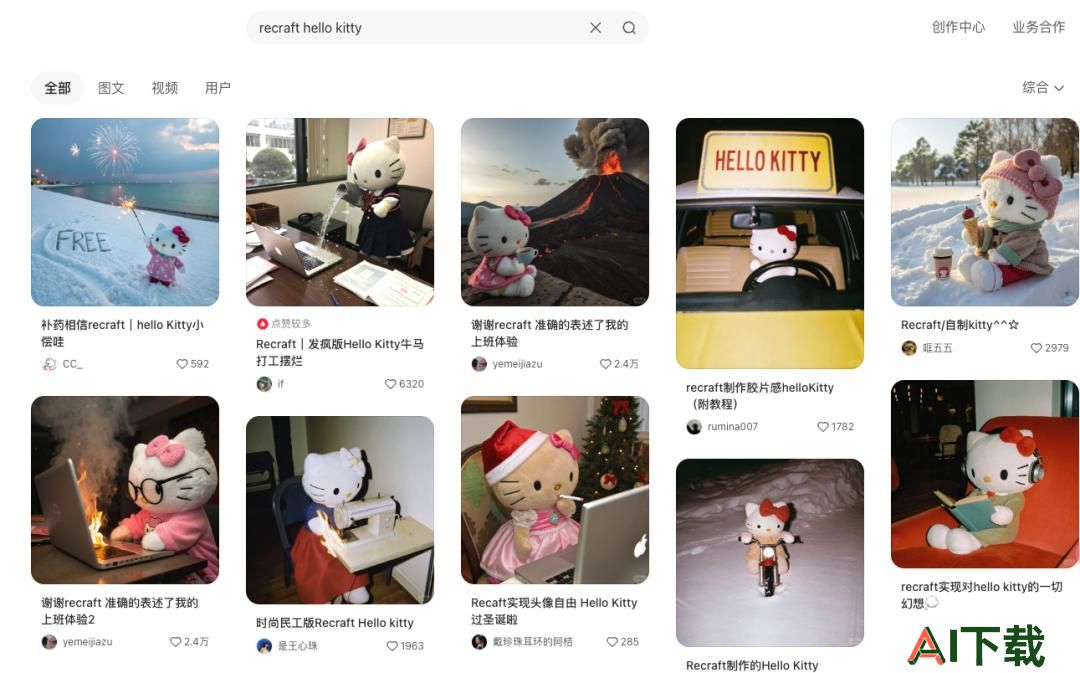Clear the search box with the X icon
This screenshot has height=673, width=1080.
click(595, 28)
